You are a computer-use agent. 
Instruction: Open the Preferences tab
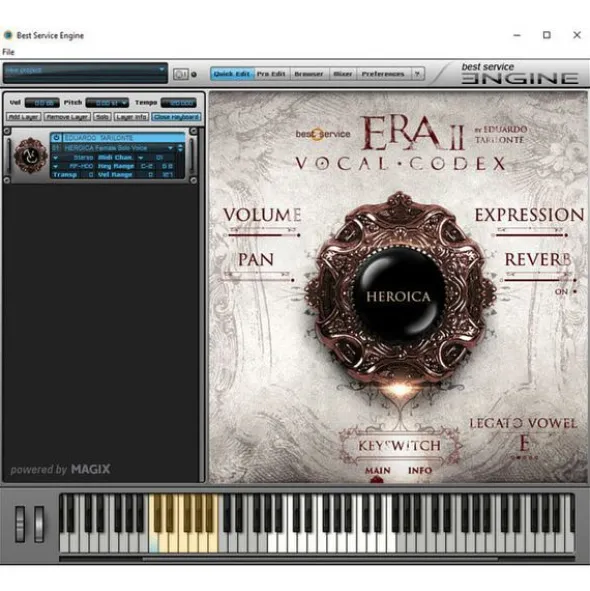pos(383,74)
